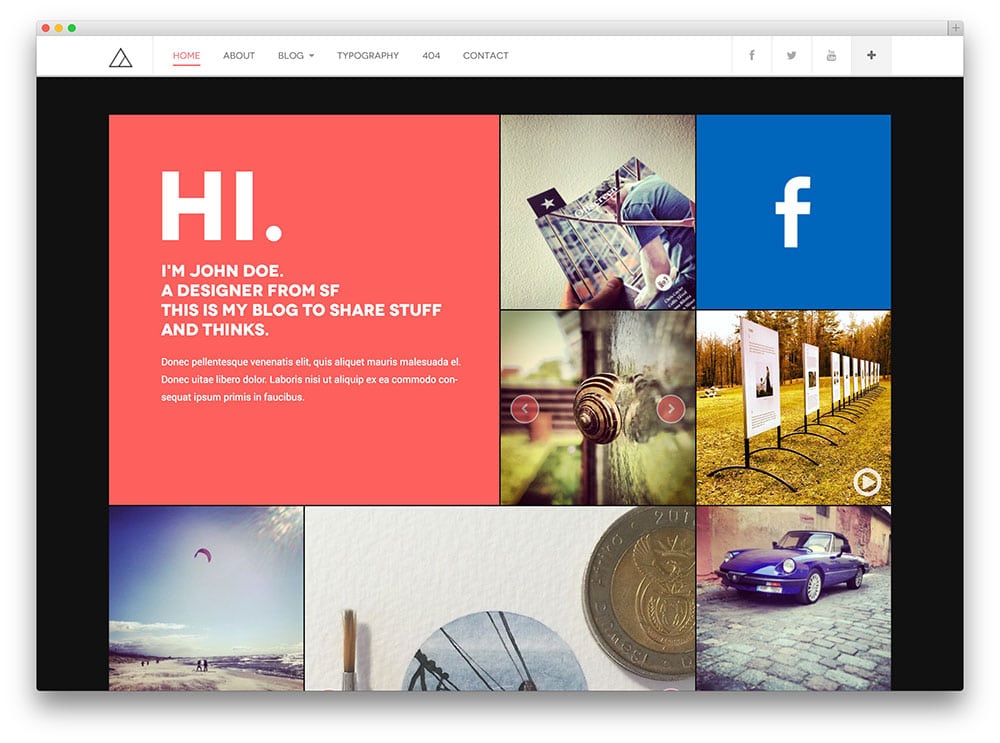
Task: Open the blue convertible car tile
Action: pos(793,598)
